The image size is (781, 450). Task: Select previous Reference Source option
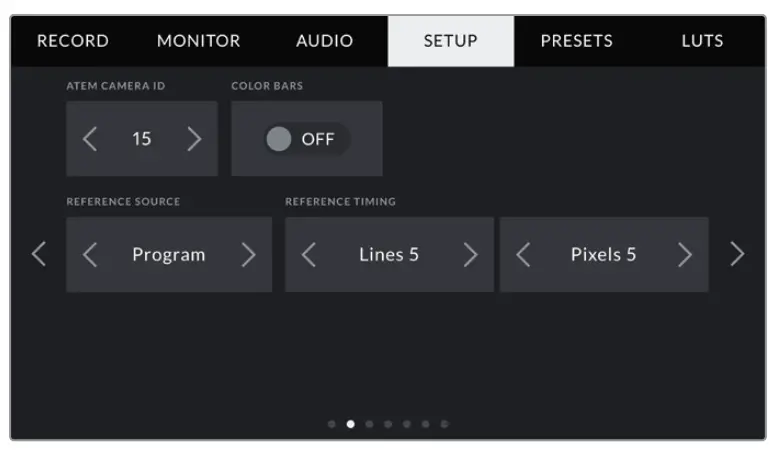[x=90, y=255]
